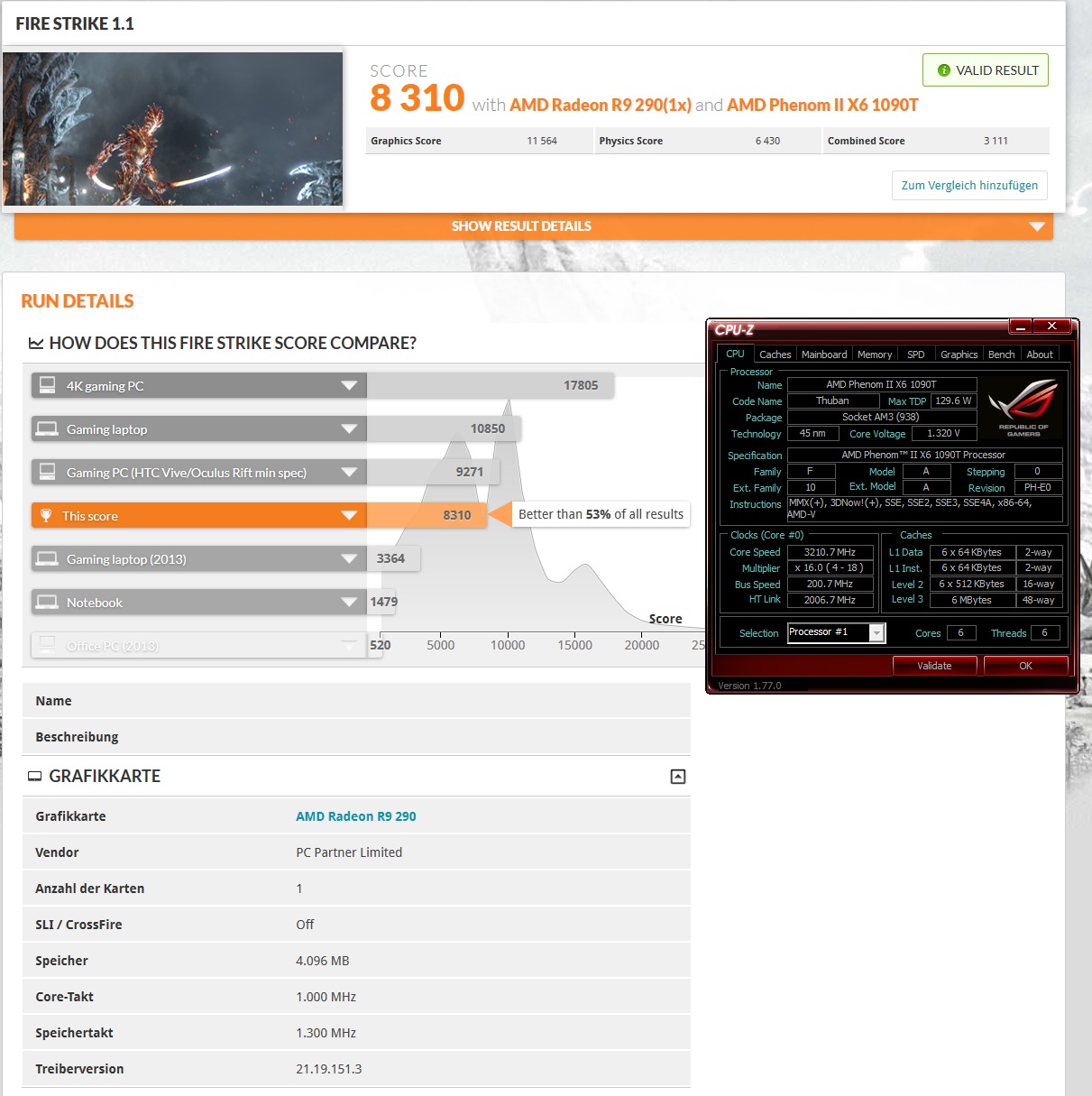Minimize the CPU-Z window
This screenshot has height=1096, width=1092.
tap(1020, 326)
